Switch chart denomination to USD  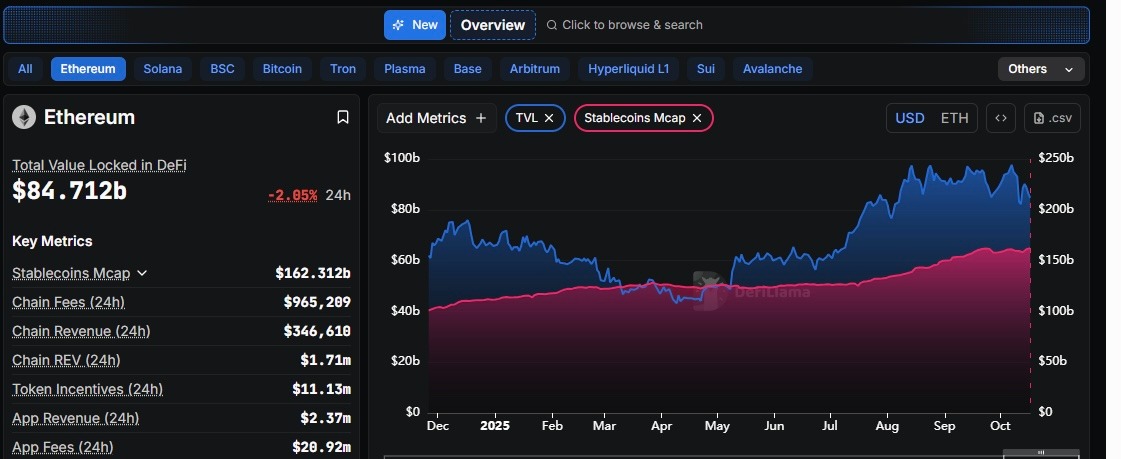(x=909, y=118)
